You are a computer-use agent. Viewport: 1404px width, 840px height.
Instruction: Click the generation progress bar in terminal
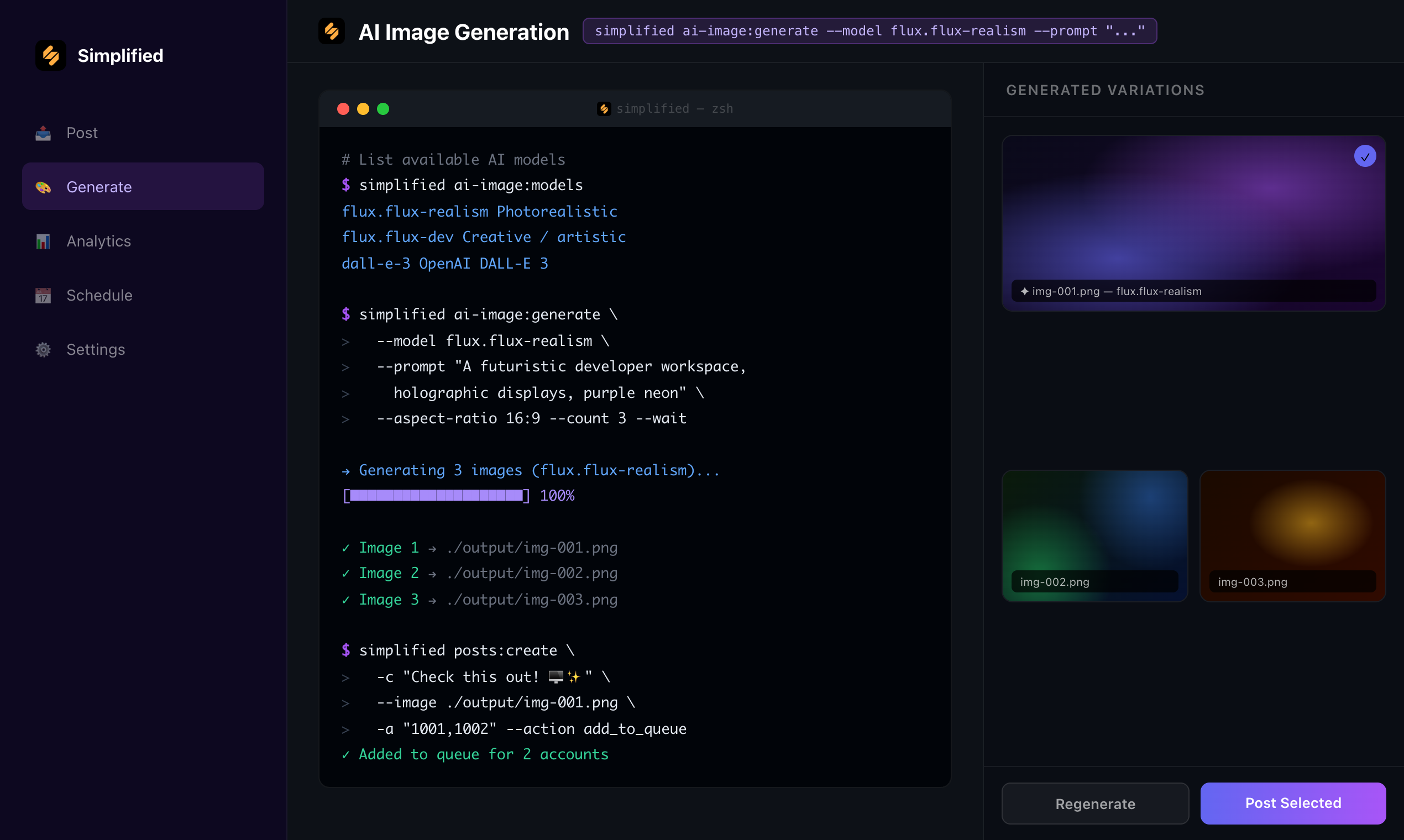[x=436, y=495]
